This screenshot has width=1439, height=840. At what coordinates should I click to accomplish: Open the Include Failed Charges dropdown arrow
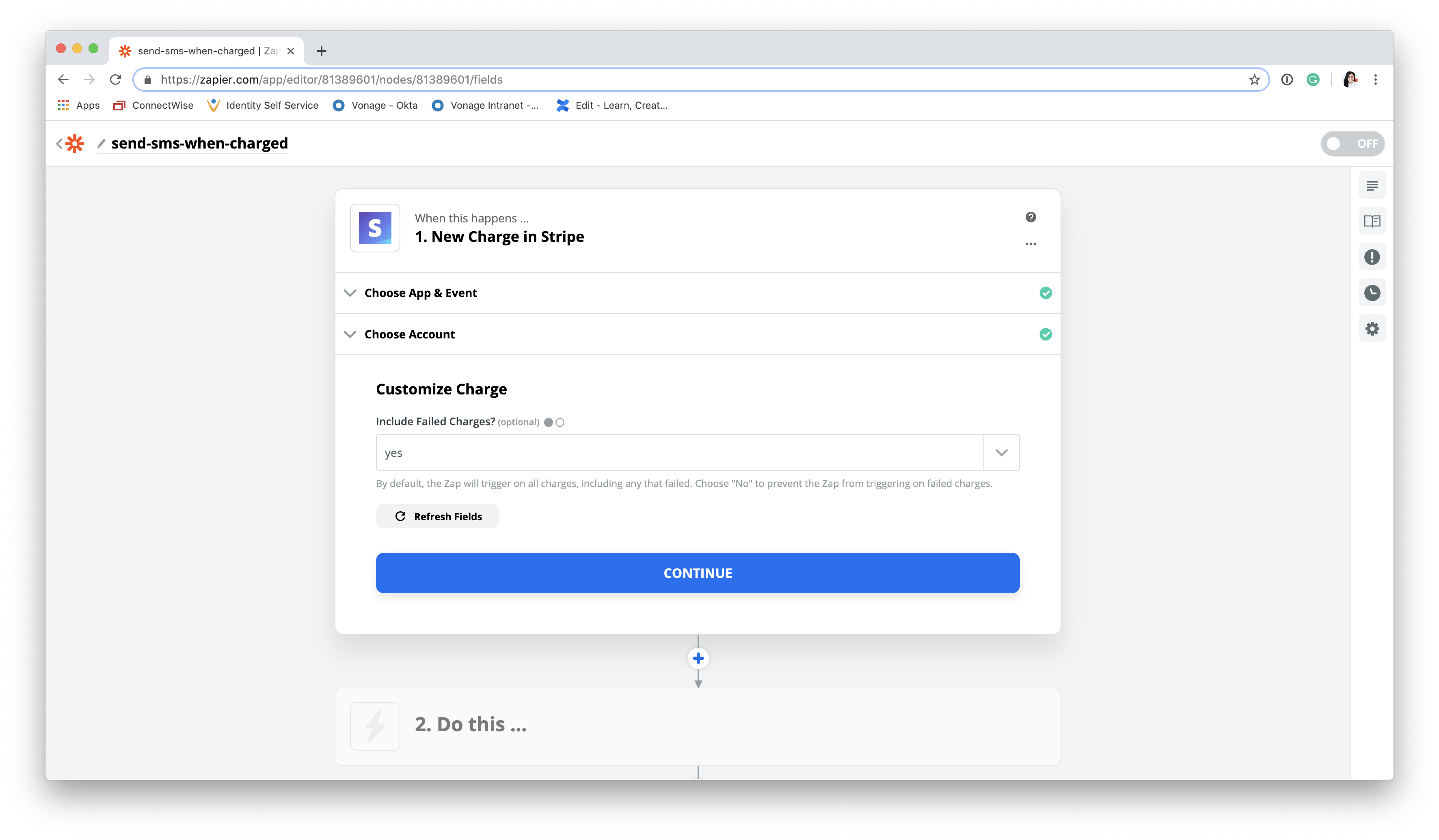(x=1001, y=453)
